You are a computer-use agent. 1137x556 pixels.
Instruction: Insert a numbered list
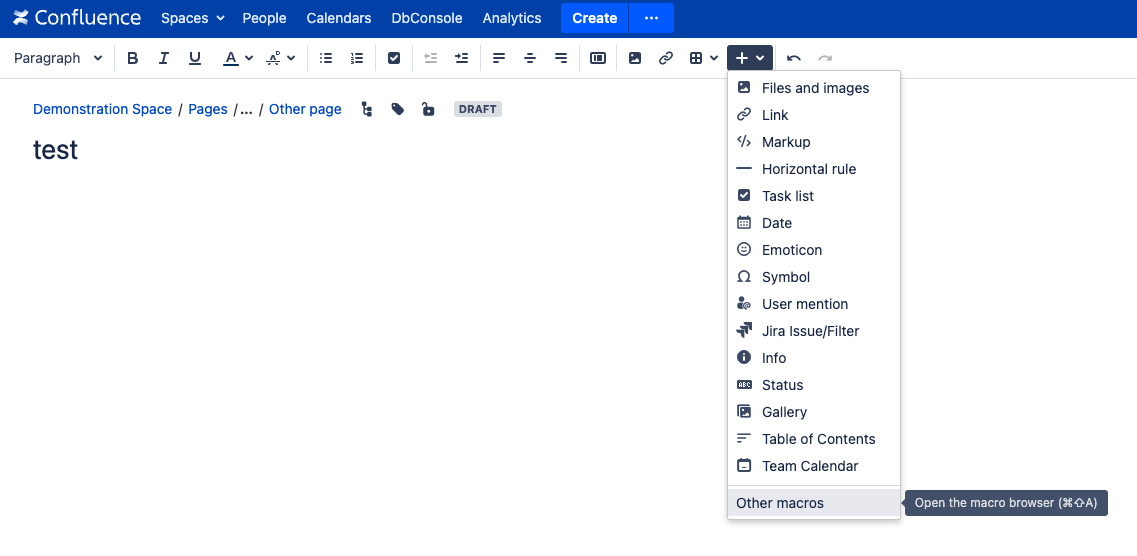coord(357,58)
